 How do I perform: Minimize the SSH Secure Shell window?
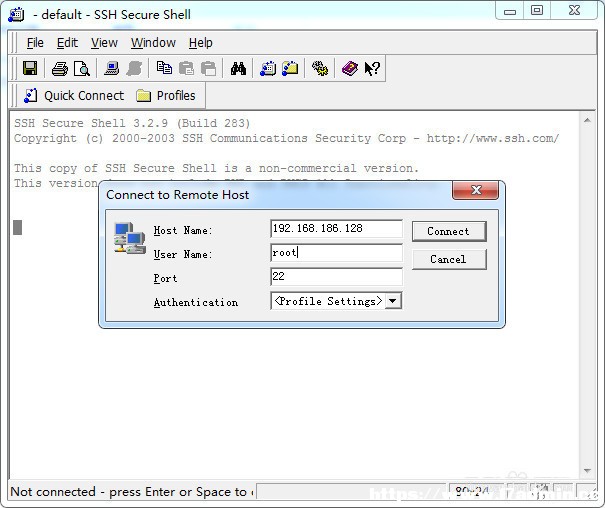[510, 11]
